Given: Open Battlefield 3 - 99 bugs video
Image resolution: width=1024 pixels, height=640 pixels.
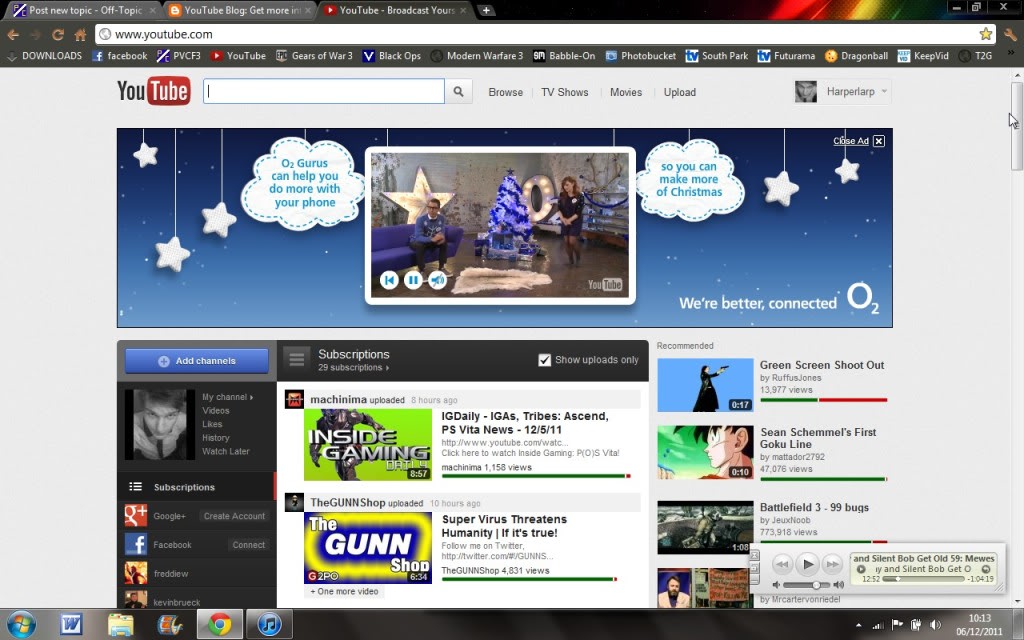Looking at the screenshot, I should [814, 507].
